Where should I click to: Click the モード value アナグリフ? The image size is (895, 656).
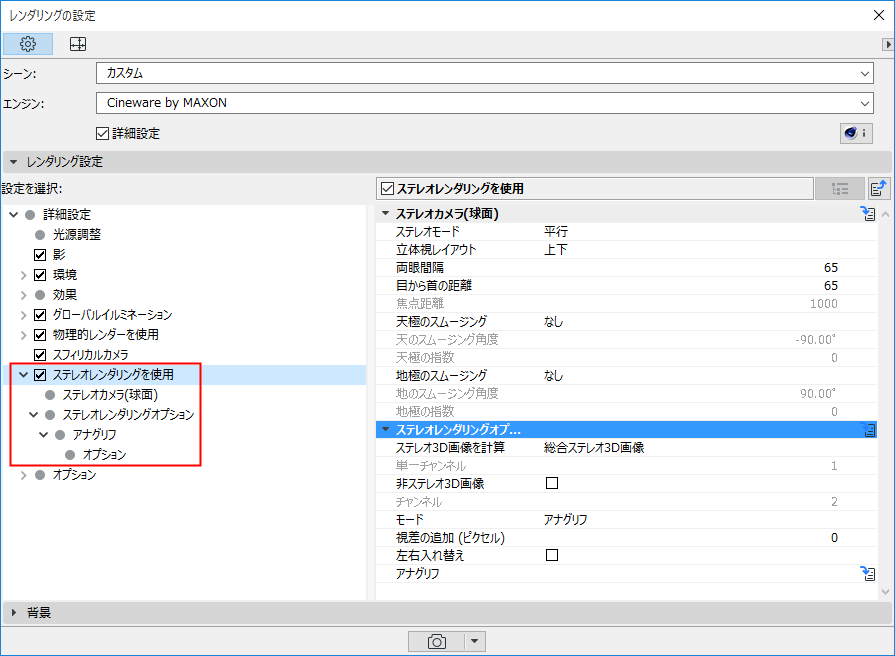(566, 520)
